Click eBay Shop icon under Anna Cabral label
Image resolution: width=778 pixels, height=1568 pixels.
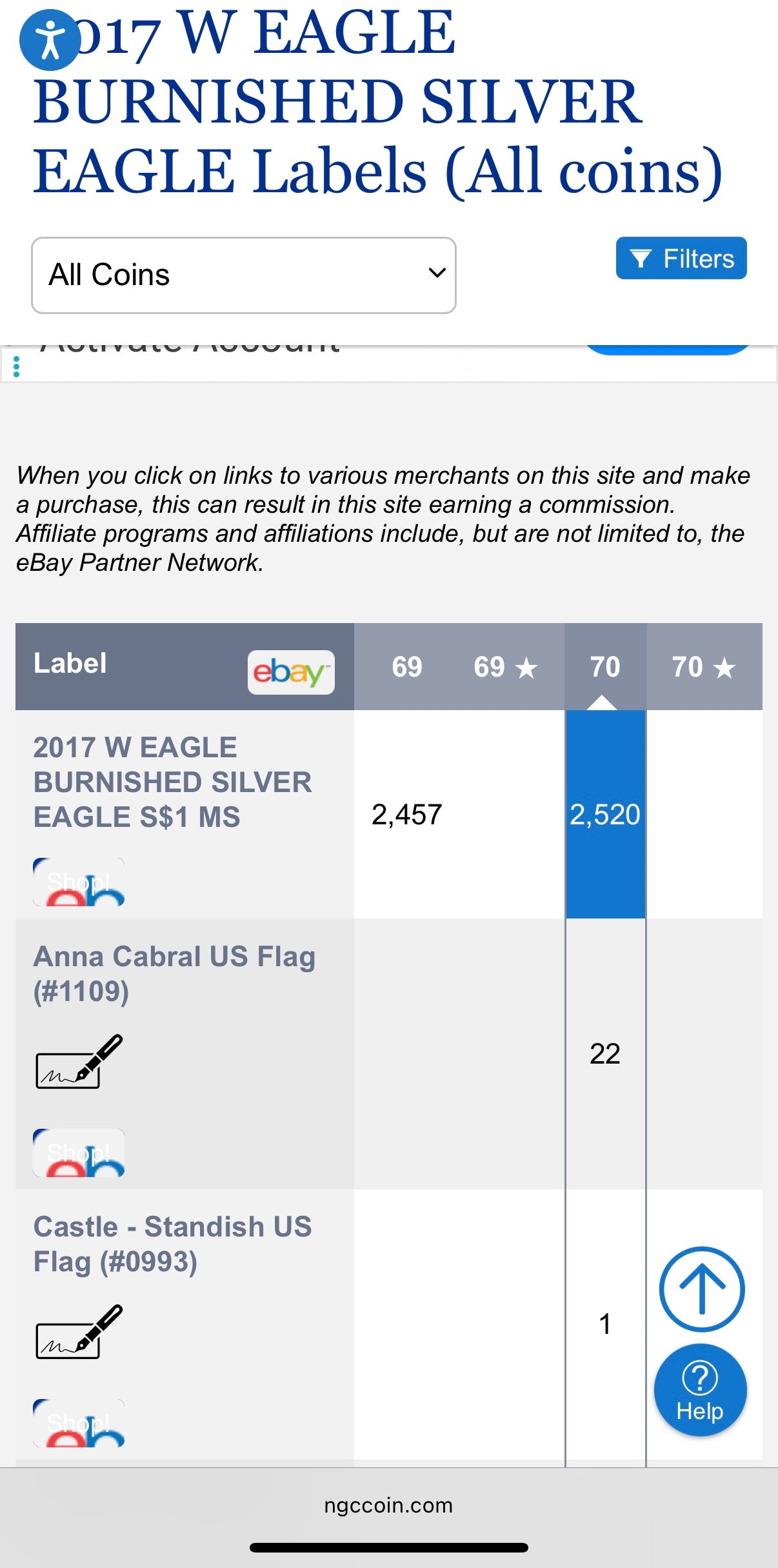coord(79,1153)
